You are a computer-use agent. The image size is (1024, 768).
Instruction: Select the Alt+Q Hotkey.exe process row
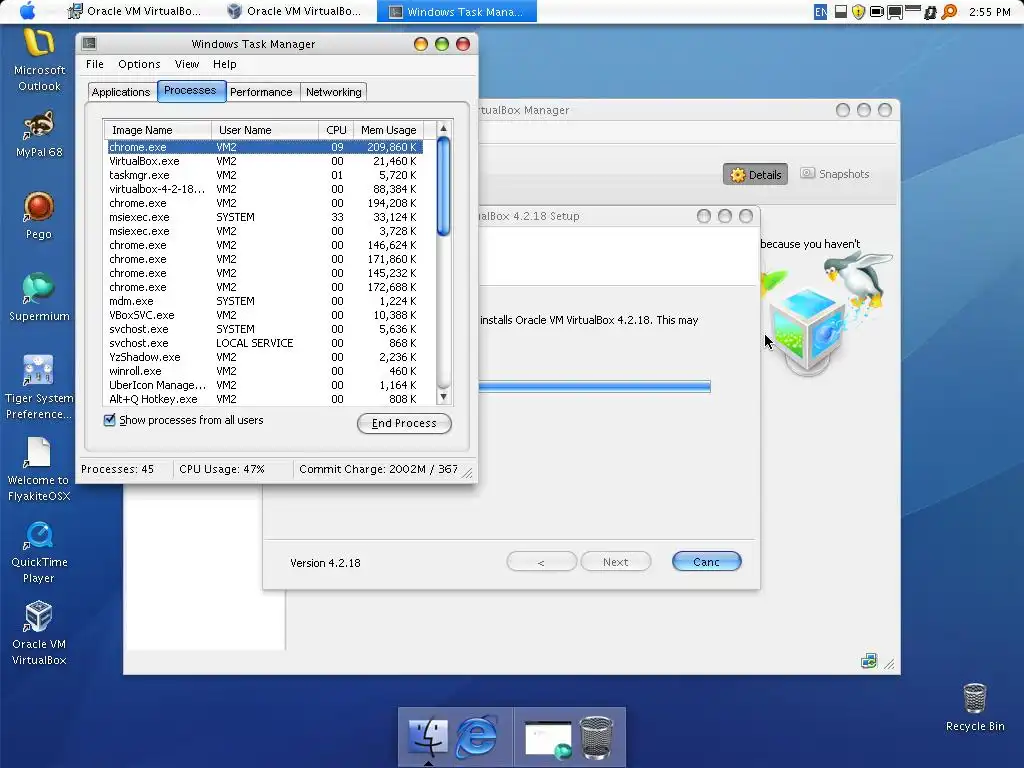(x=265, y=399)
